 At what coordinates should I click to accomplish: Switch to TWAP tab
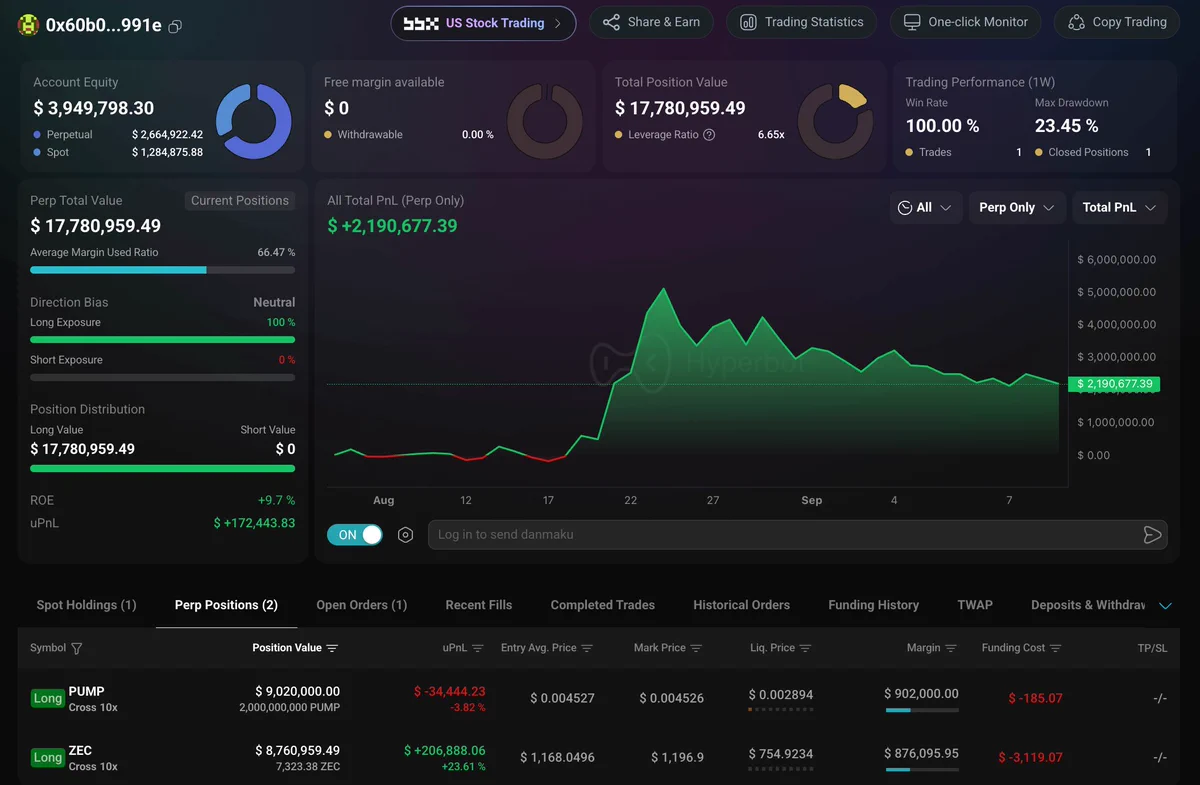pyautogui.click(x=975, y=605)
